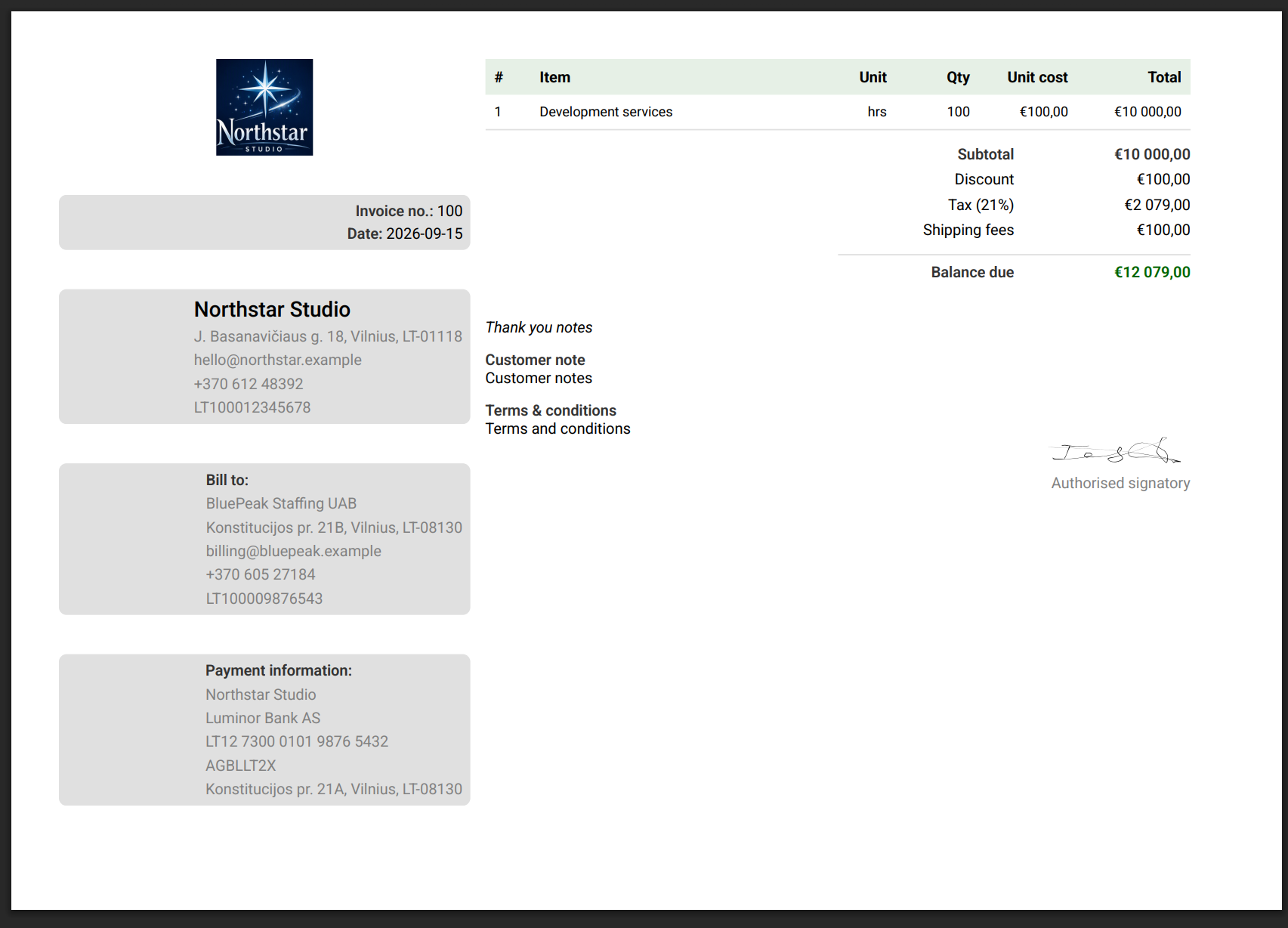The width and height of the screenshot is (1288, 928).
Task: Click the Northstar Studio logo image
Action: pyautogui.click(x=264, y=107)
